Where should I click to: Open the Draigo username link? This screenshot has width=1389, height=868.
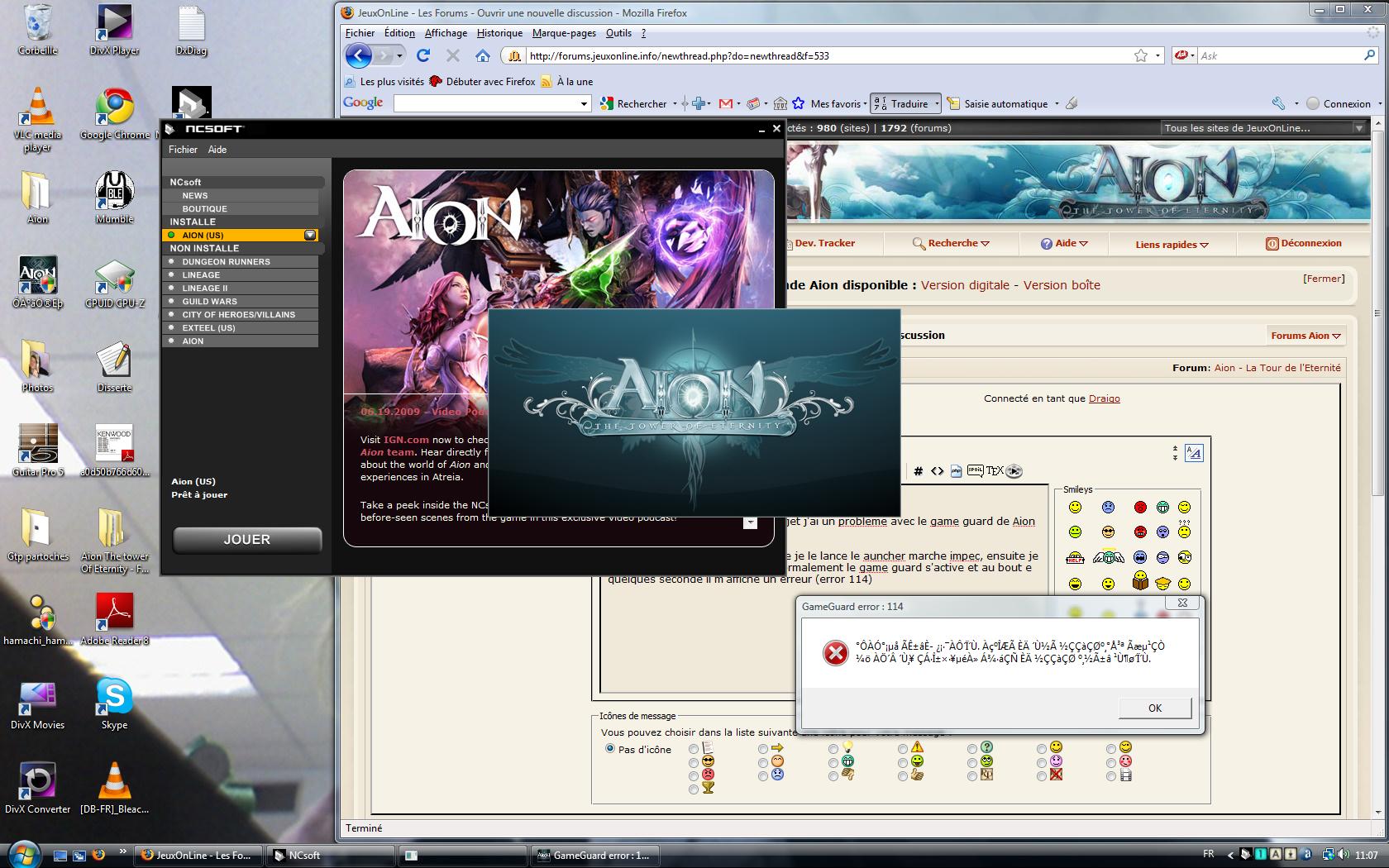(1105, 398)
